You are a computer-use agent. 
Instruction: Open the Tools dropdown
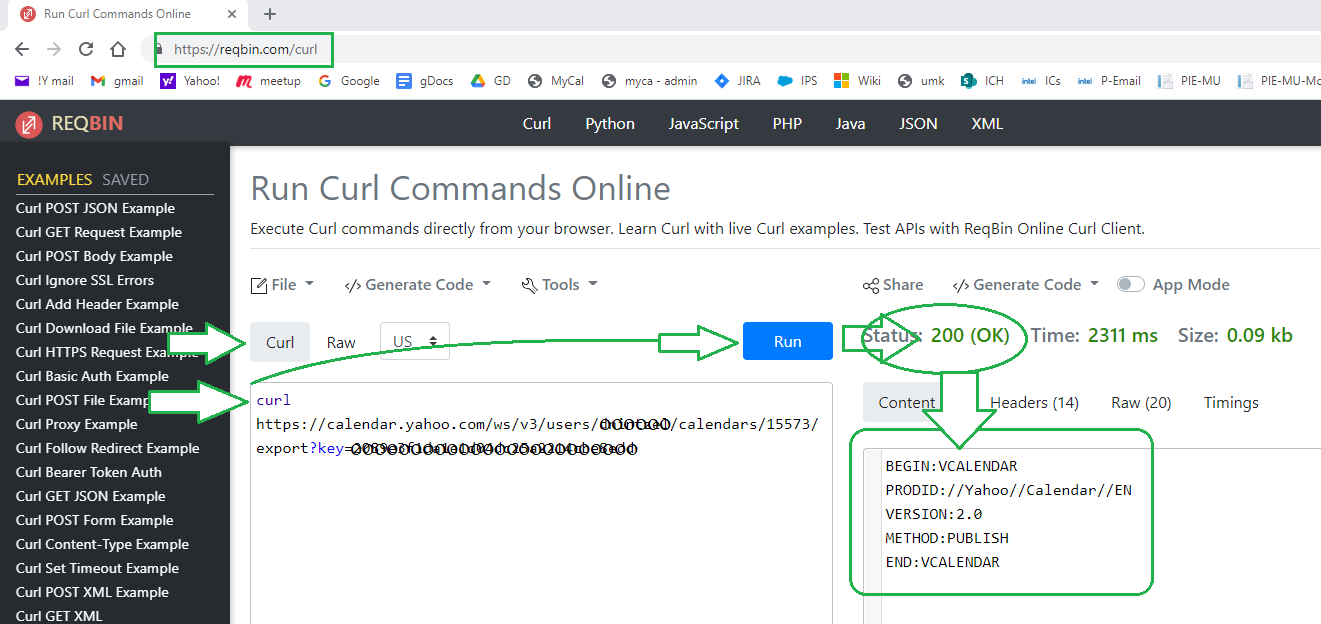pos(560,285)
